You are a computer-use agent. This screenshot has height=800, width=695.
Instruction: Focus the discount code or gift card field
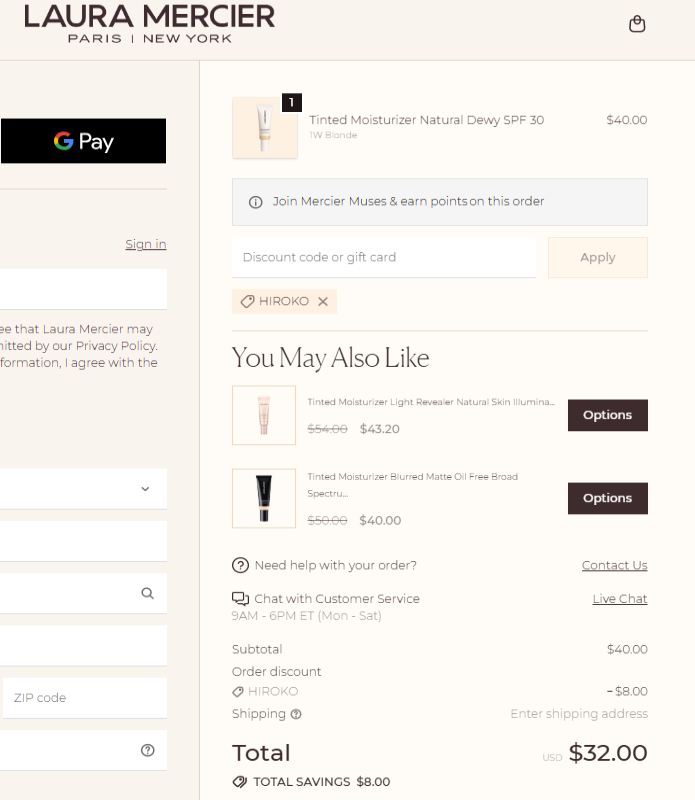(383, 257)
